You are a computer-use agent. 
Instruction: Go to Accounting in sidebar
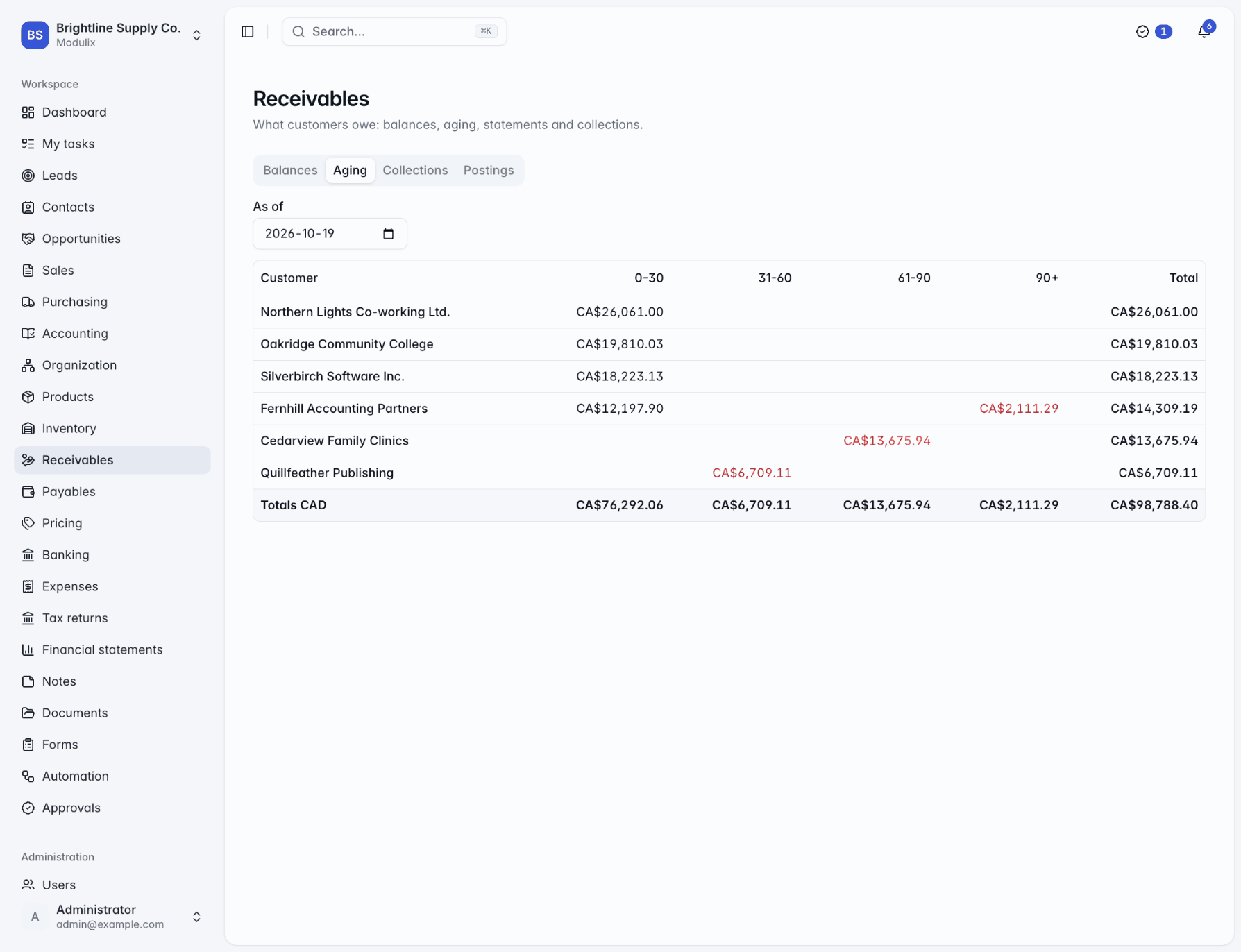tap(112, 334)
